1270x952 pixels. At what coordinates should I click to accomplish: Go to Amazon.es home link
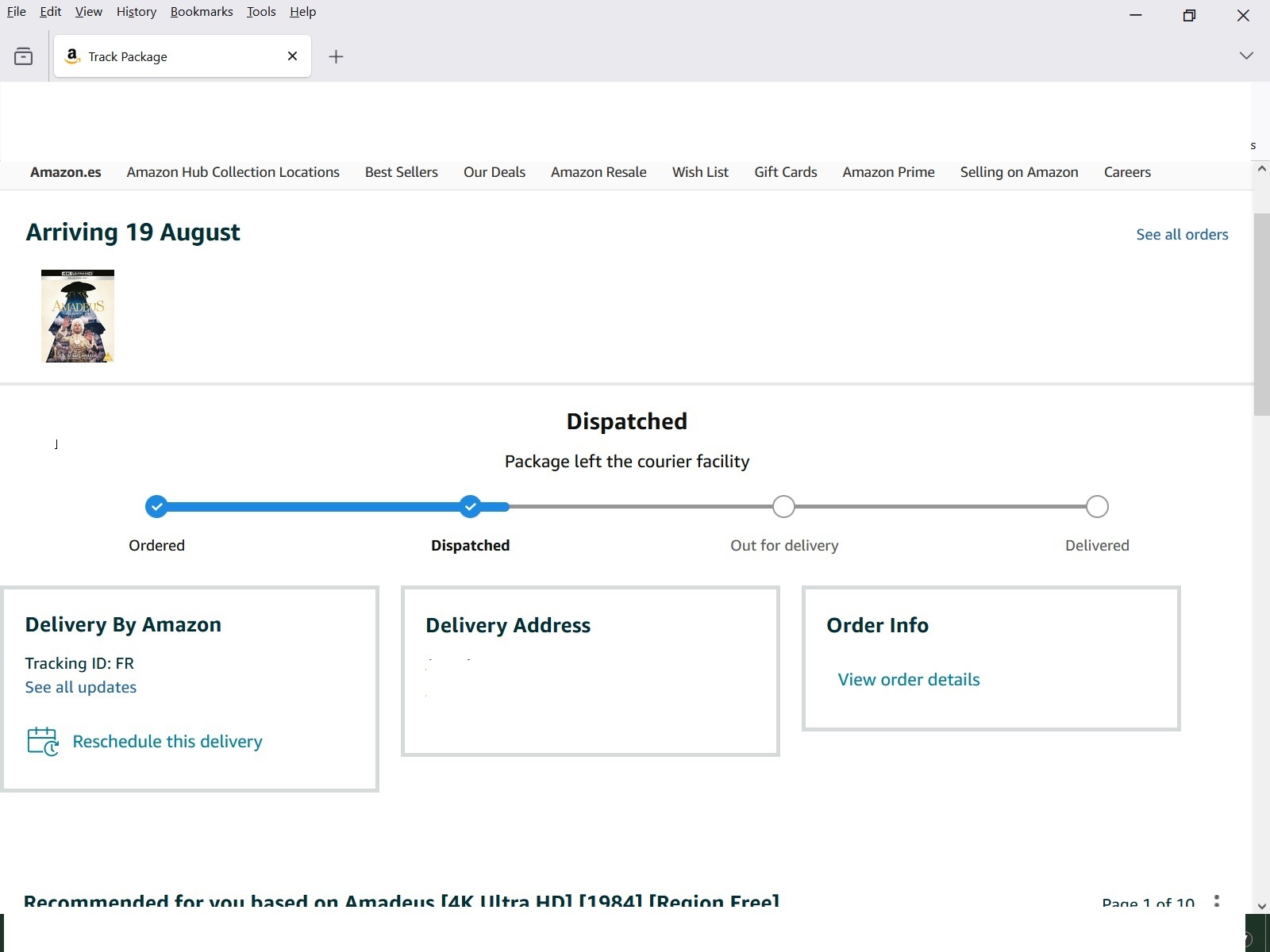point(66,172)
